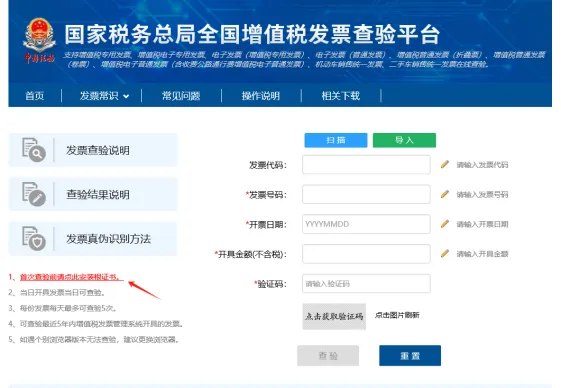Click the 发票查验说明 document magnifier icon

tap(34, 150)
